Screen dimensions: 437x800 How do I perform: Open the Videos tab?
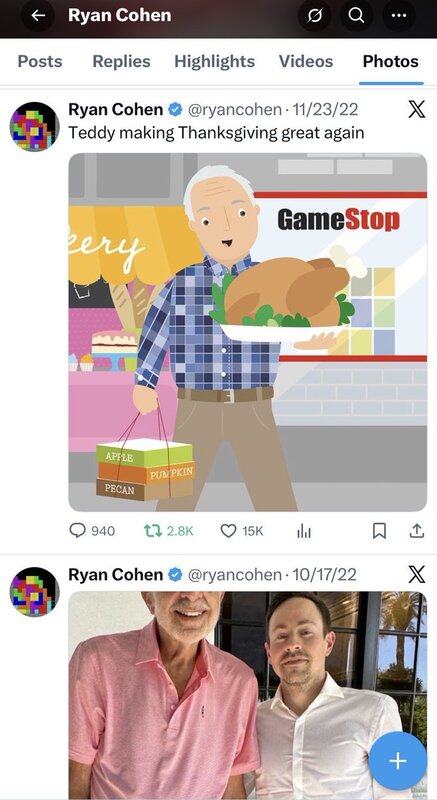305,62
